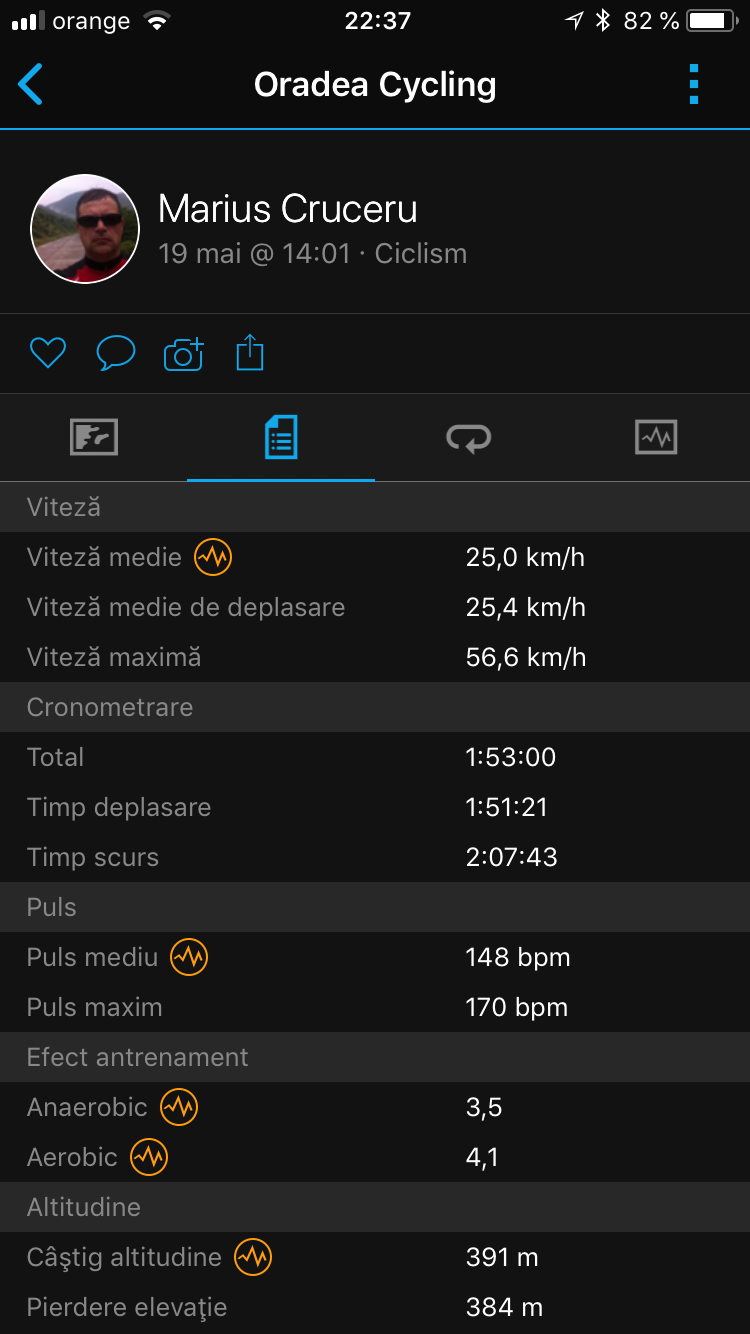This screenshot has width=750, height=1334.
Task: Tap chart icon beside Aerobic
Action: pyautogui.click(x=149, y=1157)
